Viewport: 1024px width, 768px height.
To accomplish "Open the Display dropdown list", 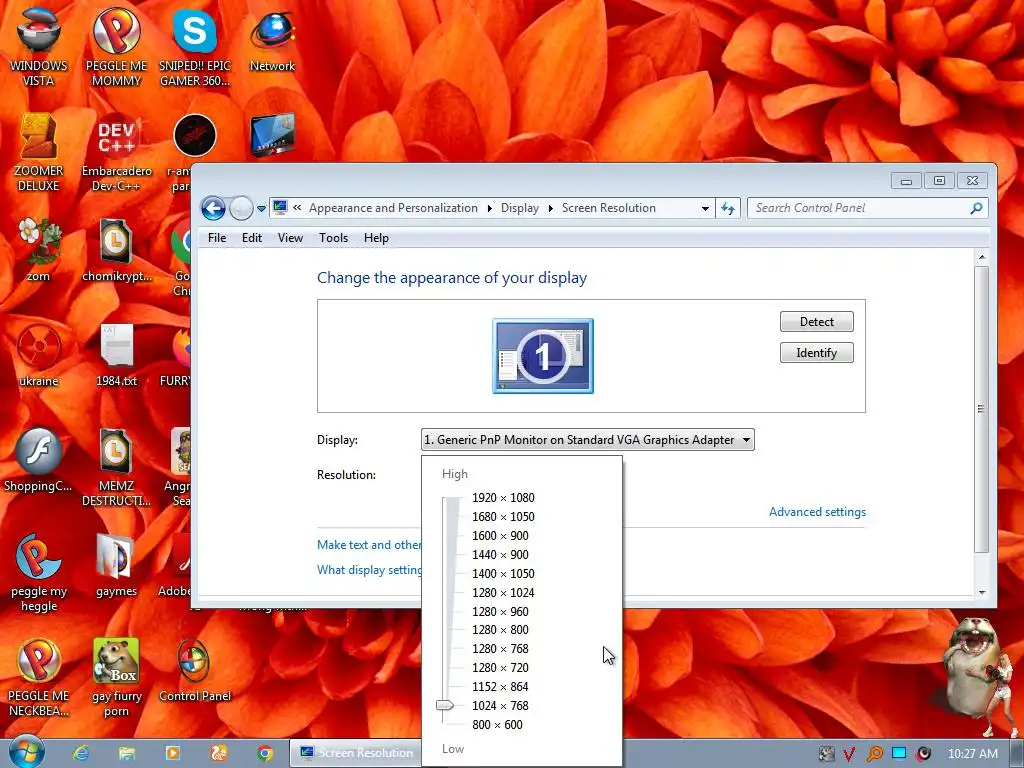I will point(588,440).
